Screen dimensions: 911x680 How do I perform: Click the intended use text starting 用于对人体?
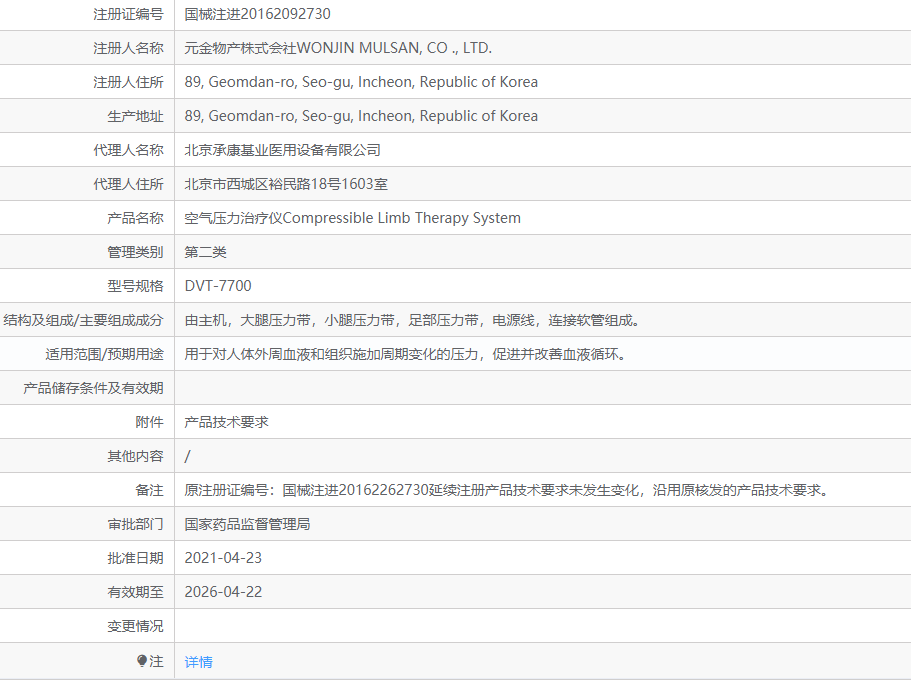(x=405, y=354)
